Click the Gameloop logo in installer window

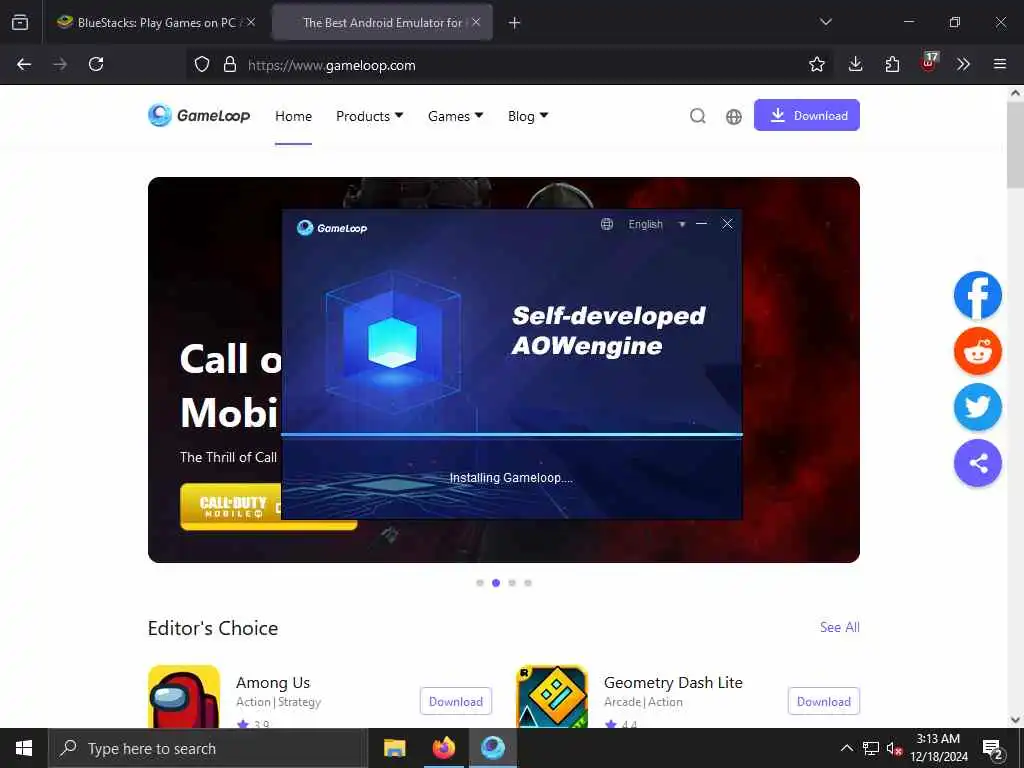332,228
